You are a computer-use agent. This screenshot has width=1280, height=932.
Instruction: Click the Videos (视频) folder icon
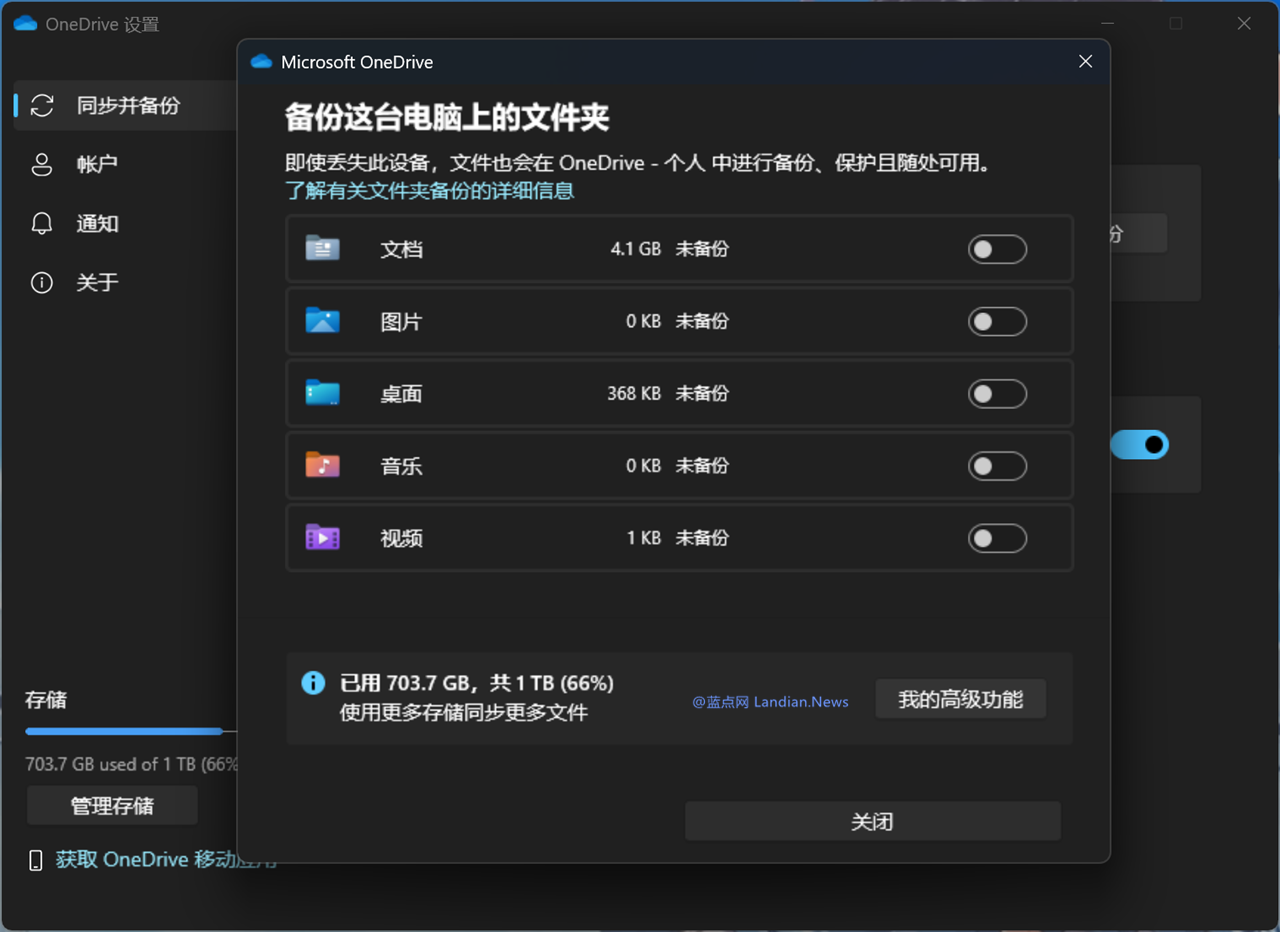[322, 537]
